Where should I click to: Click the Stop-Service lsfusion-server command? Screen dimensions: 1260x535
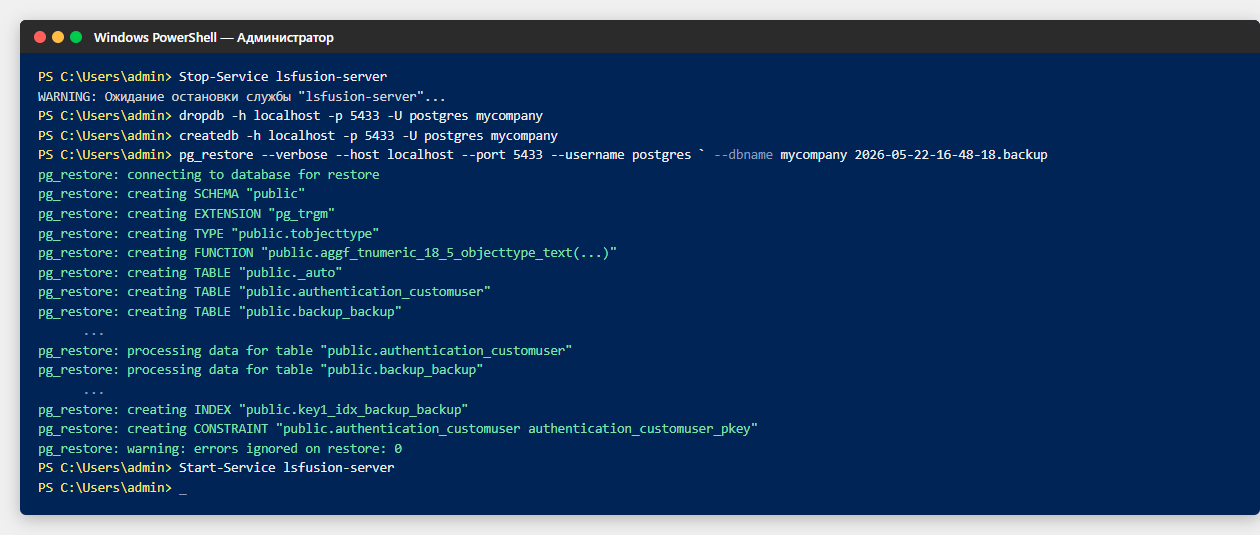[x=283, y=76]
